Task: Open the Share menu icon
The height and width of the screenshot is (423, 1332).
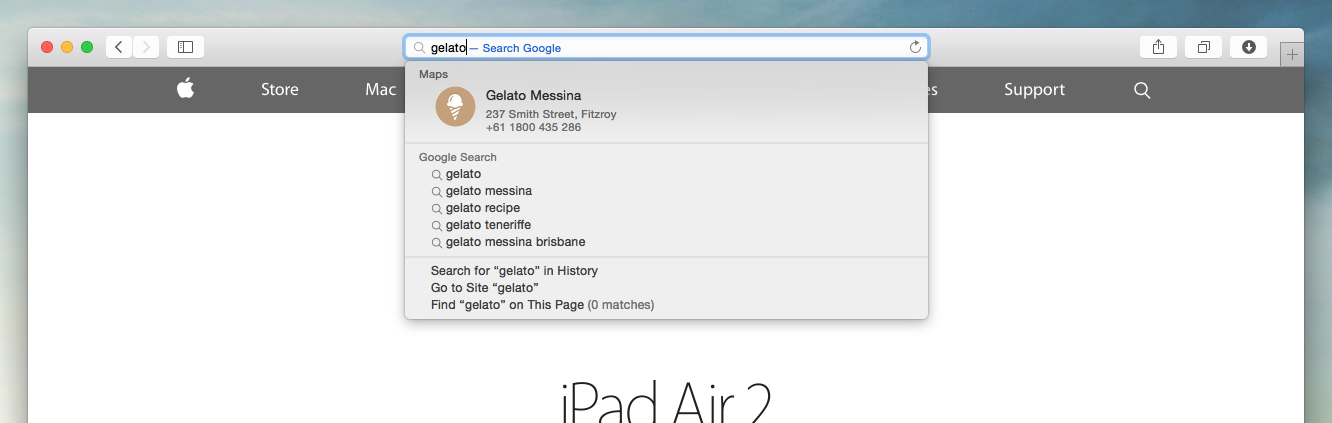Action: click(1158, 47)
